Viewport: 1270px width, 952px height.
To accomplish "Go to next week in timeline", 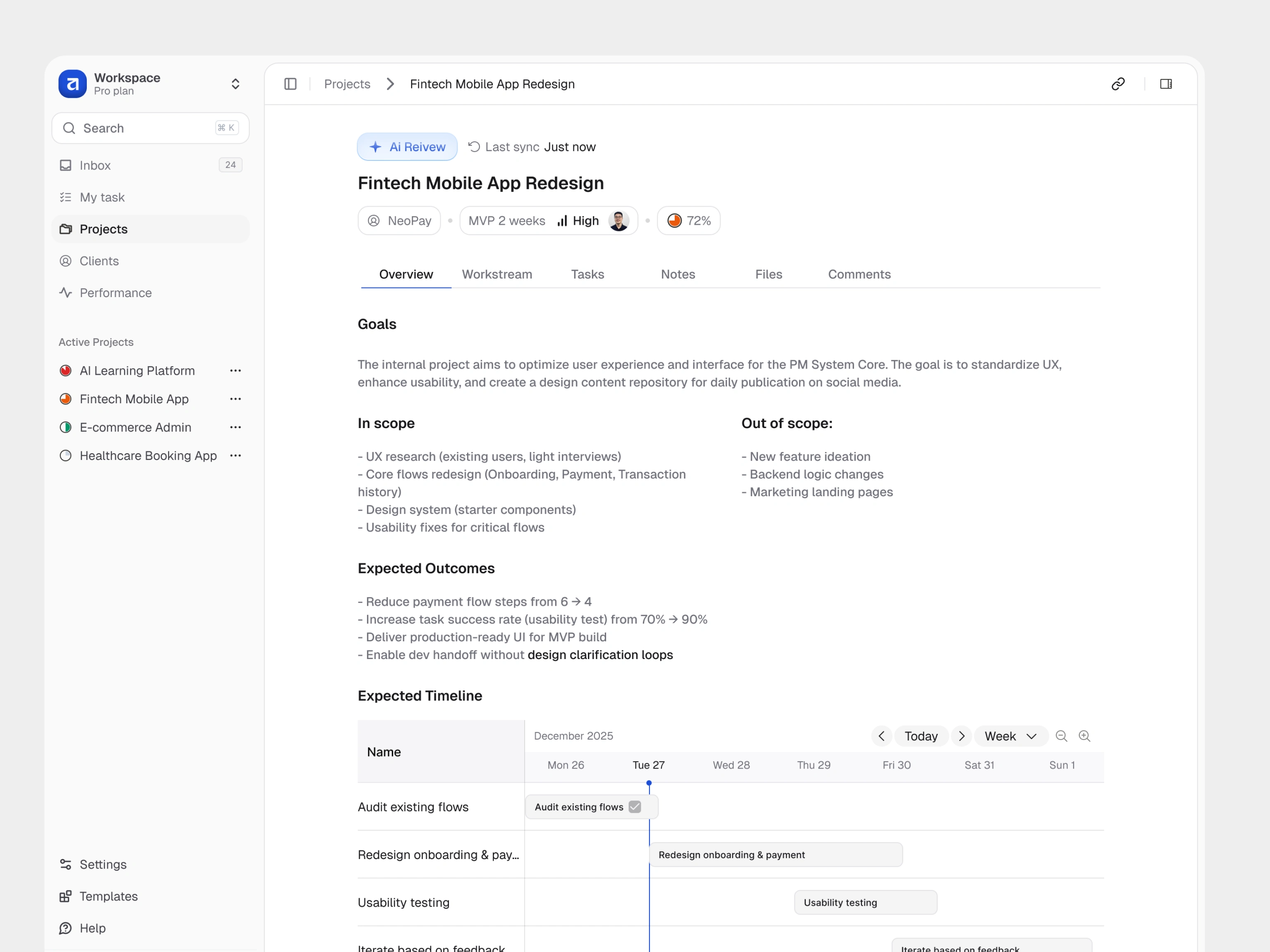I will pyautogui.click(x=961, y=736).
